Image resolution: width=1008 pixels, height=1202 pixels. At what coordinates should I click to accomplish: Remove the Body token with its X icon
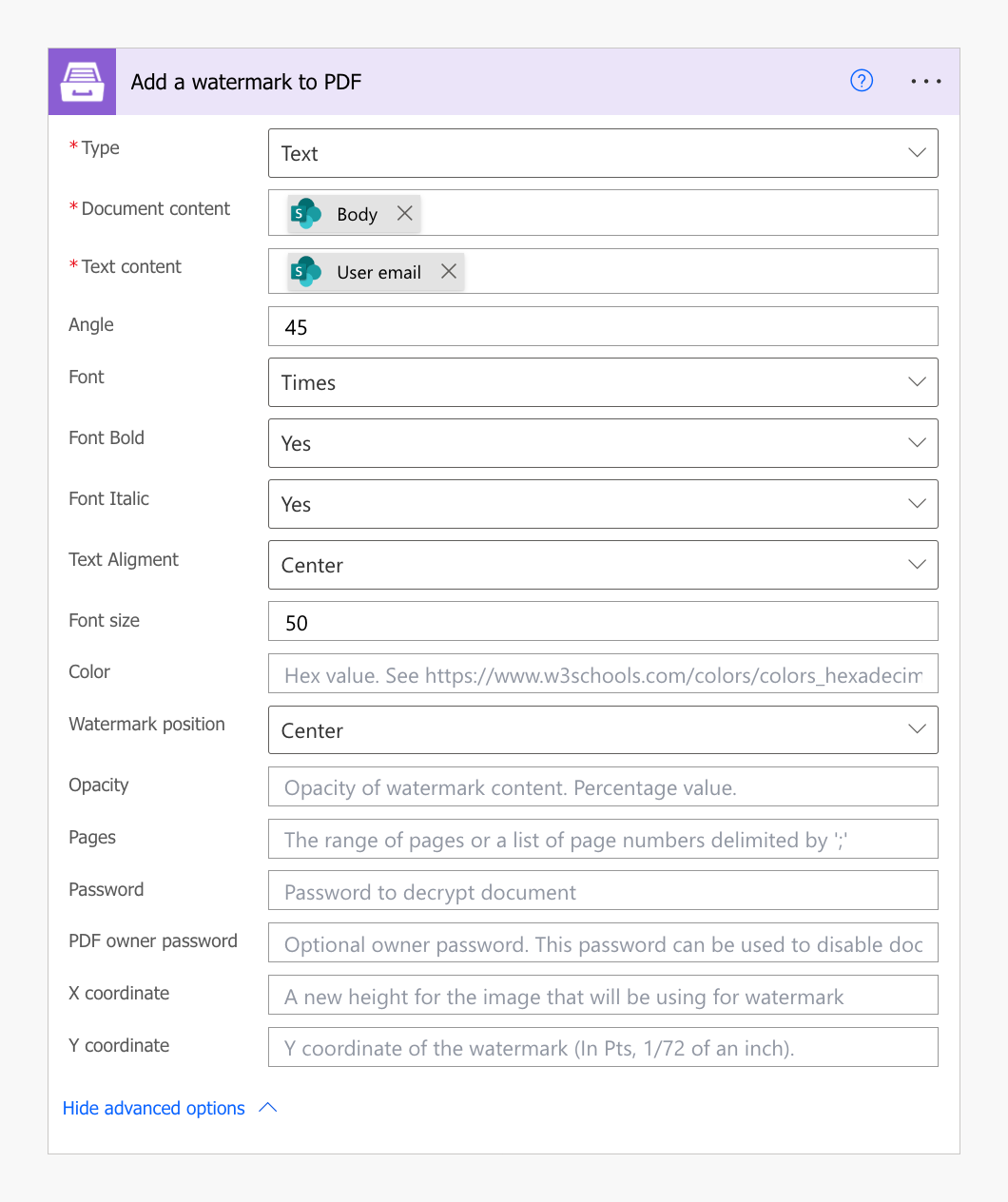[404, 213]
